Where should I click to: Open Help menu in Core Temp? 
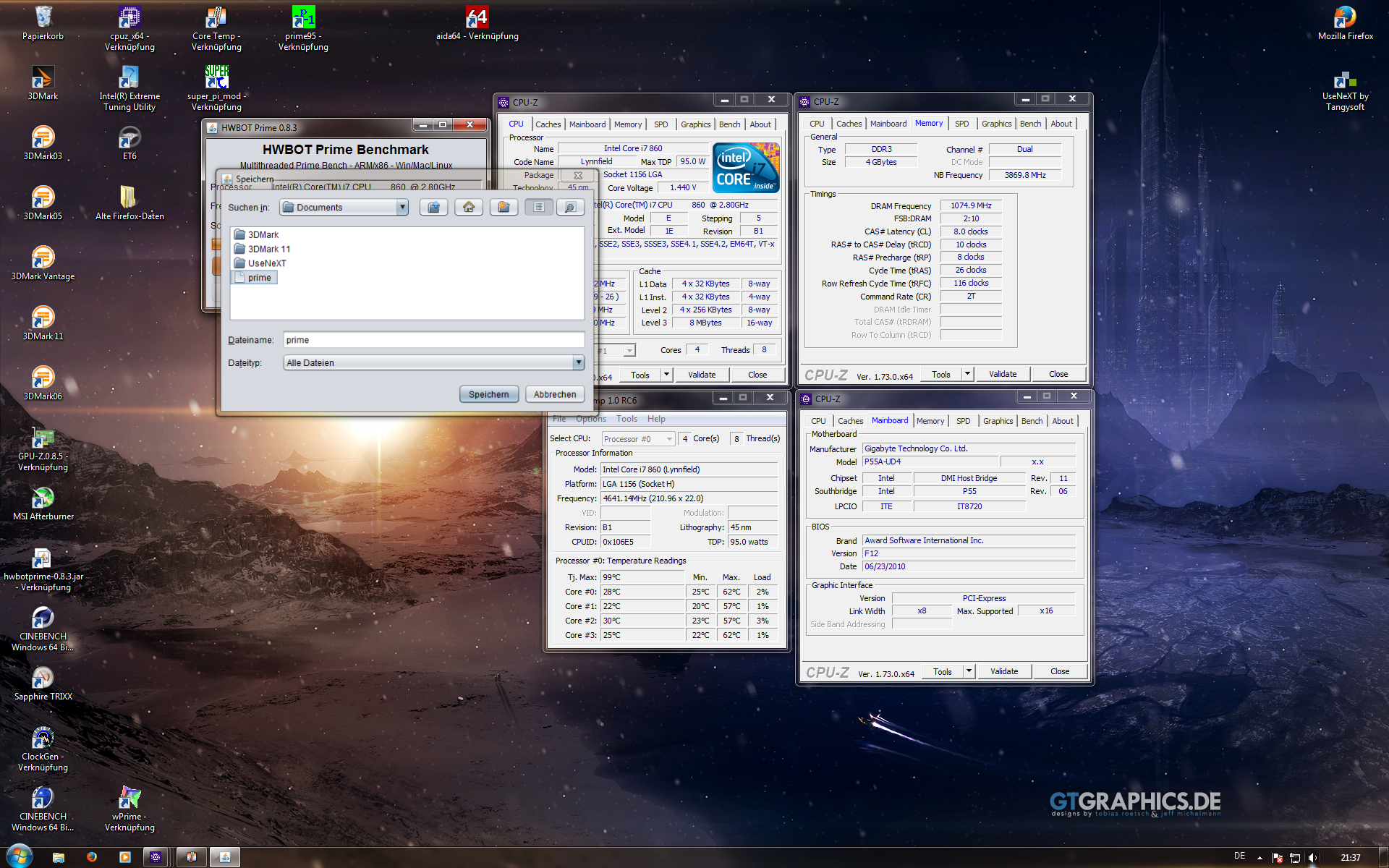pos(656,419)
